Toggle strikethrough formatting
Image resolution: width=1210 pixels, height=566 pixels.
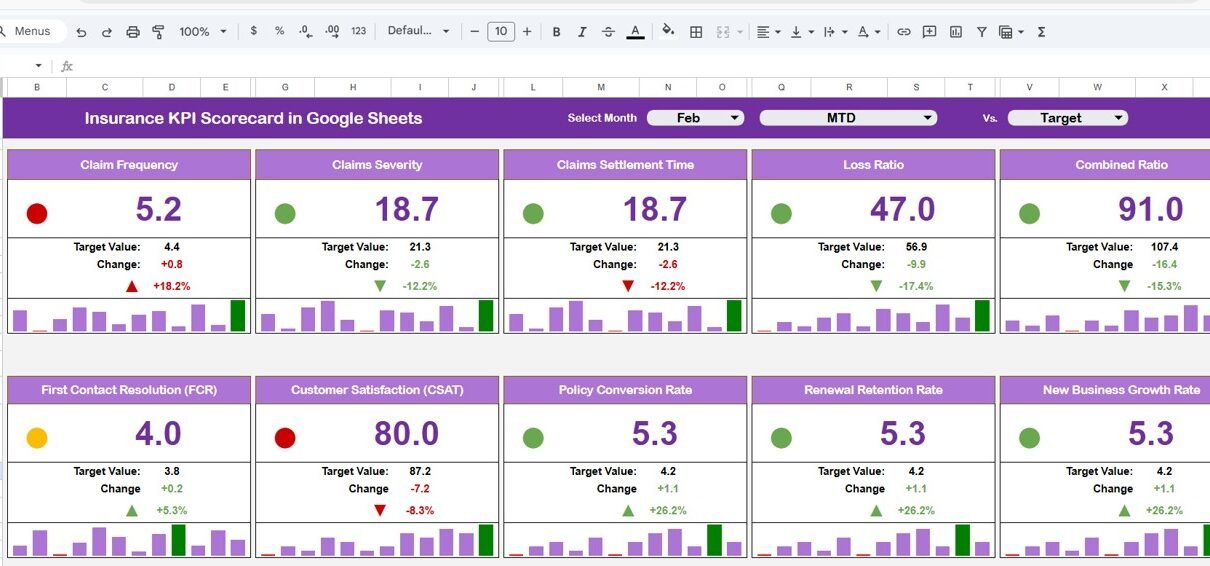(x=608, y=32)
